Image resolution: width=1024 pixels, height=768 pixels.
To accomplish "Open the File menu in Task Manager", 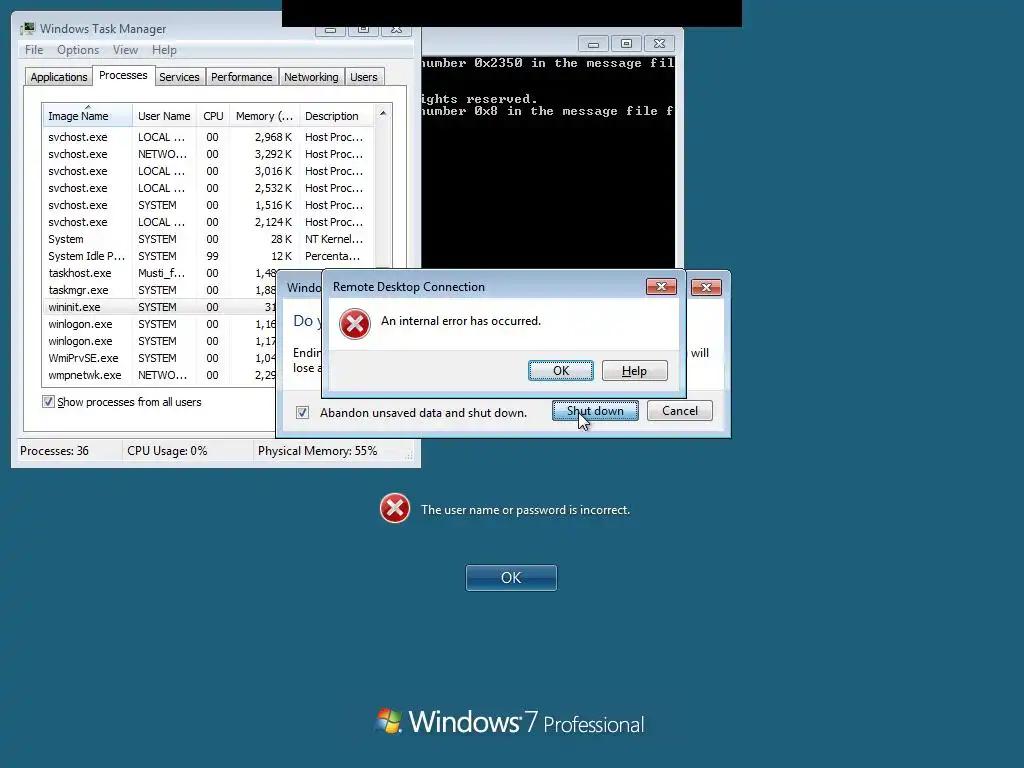I will point(34,50).
